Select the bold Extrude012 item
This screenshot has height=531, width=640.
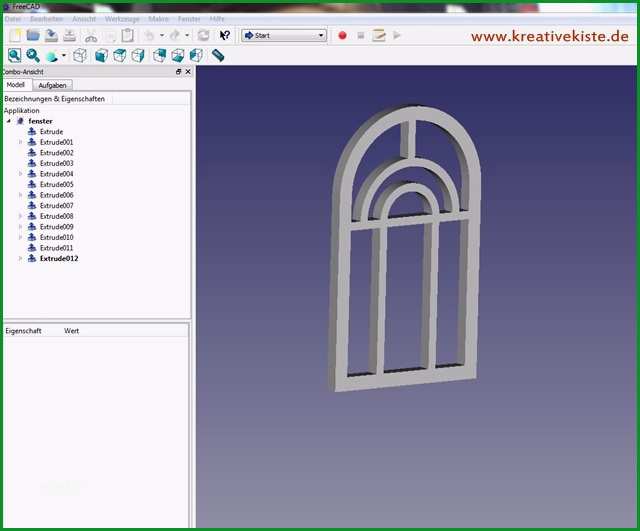coord(59,258)
